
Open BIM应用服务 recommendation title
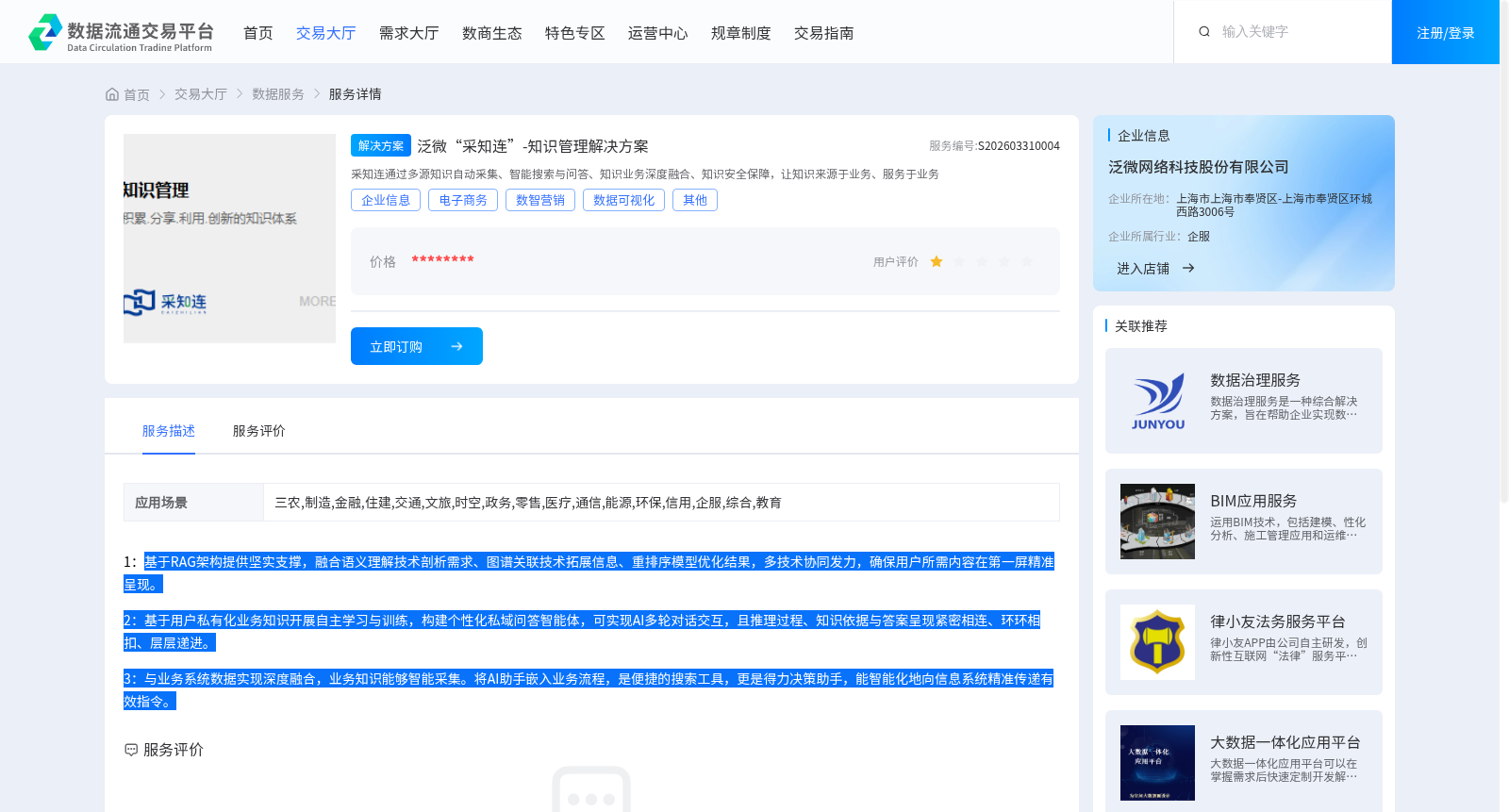[1253, 501]
